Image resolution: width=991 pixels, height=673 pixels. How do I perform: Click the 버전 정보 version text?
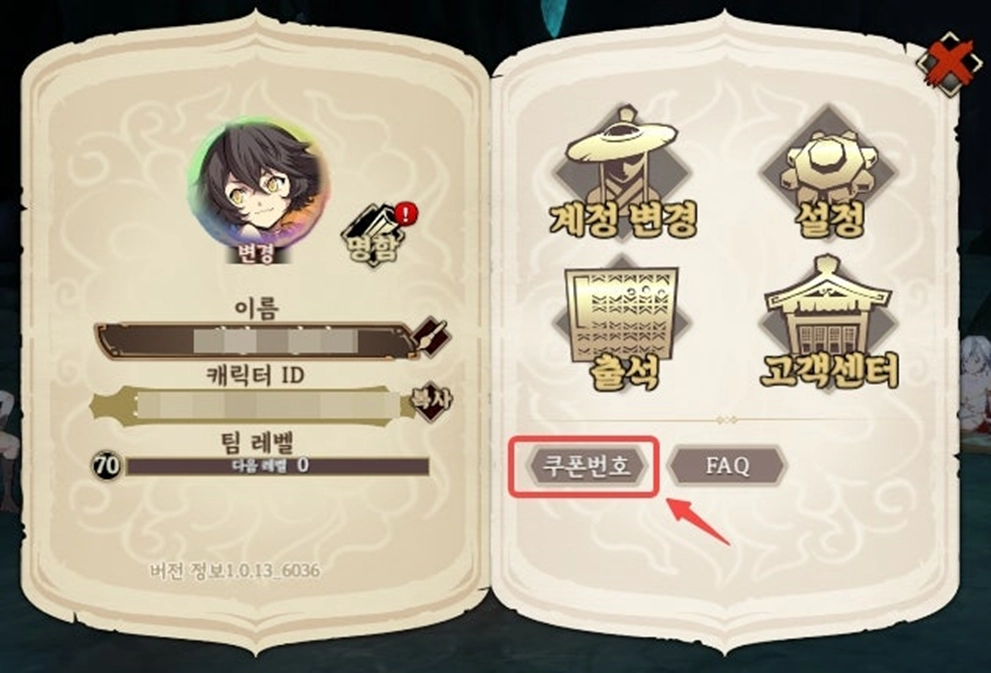pos(234,571)
